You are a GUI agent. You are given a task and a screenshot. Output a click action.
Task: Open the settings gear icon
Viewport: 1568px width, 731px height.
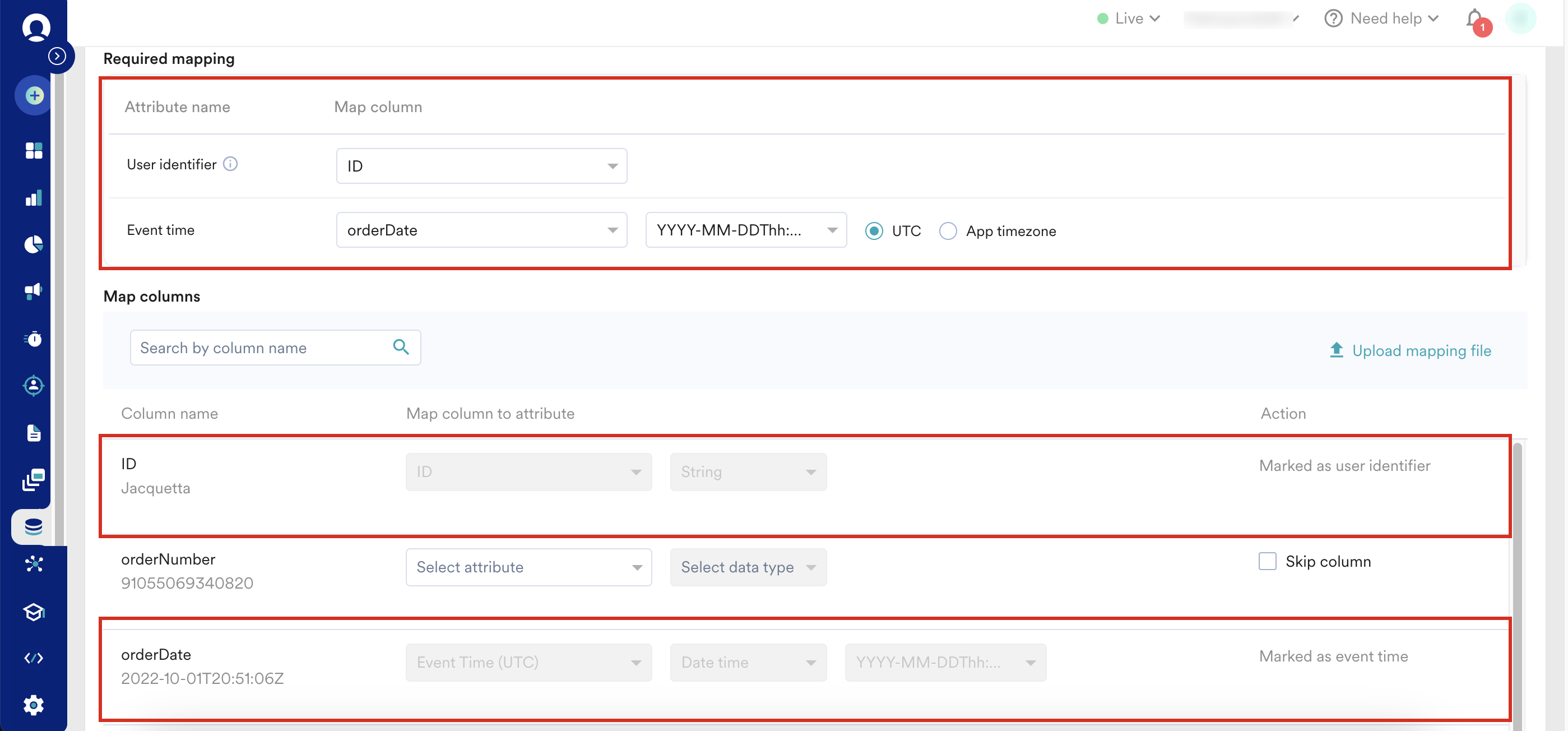[x=34, y=705]
